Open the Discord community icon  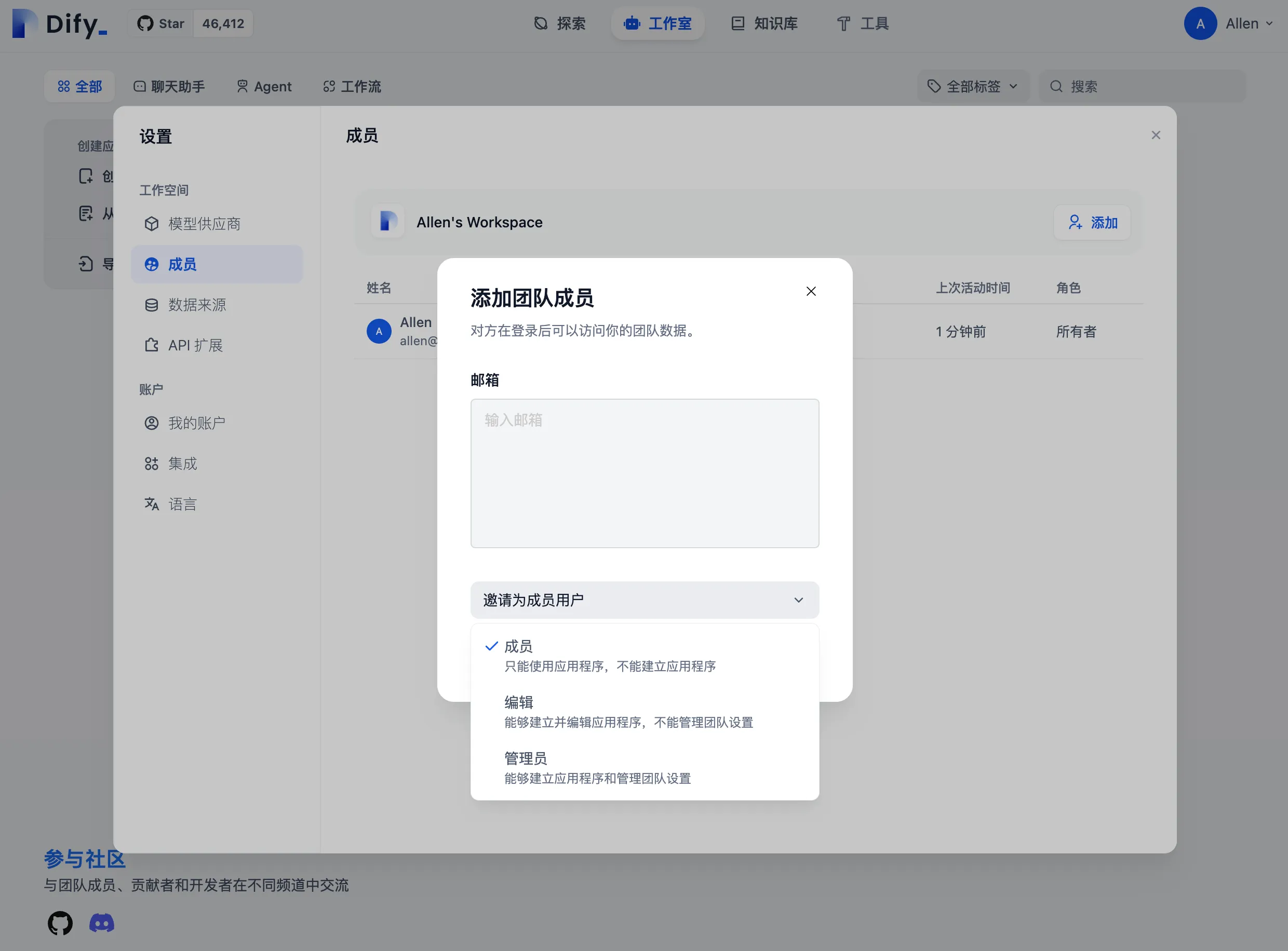tap(102, 923)
